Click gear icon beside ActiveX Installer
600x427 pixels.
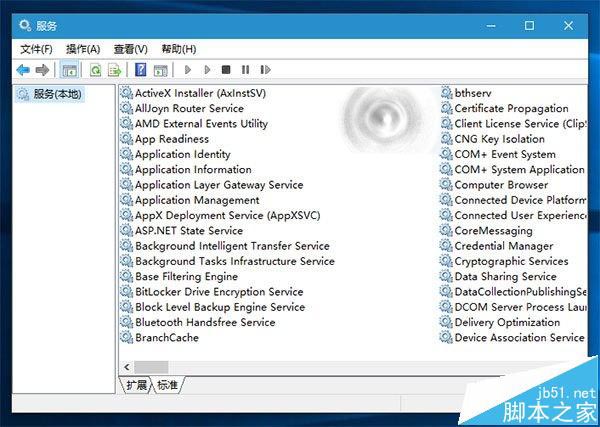point(126,93)
